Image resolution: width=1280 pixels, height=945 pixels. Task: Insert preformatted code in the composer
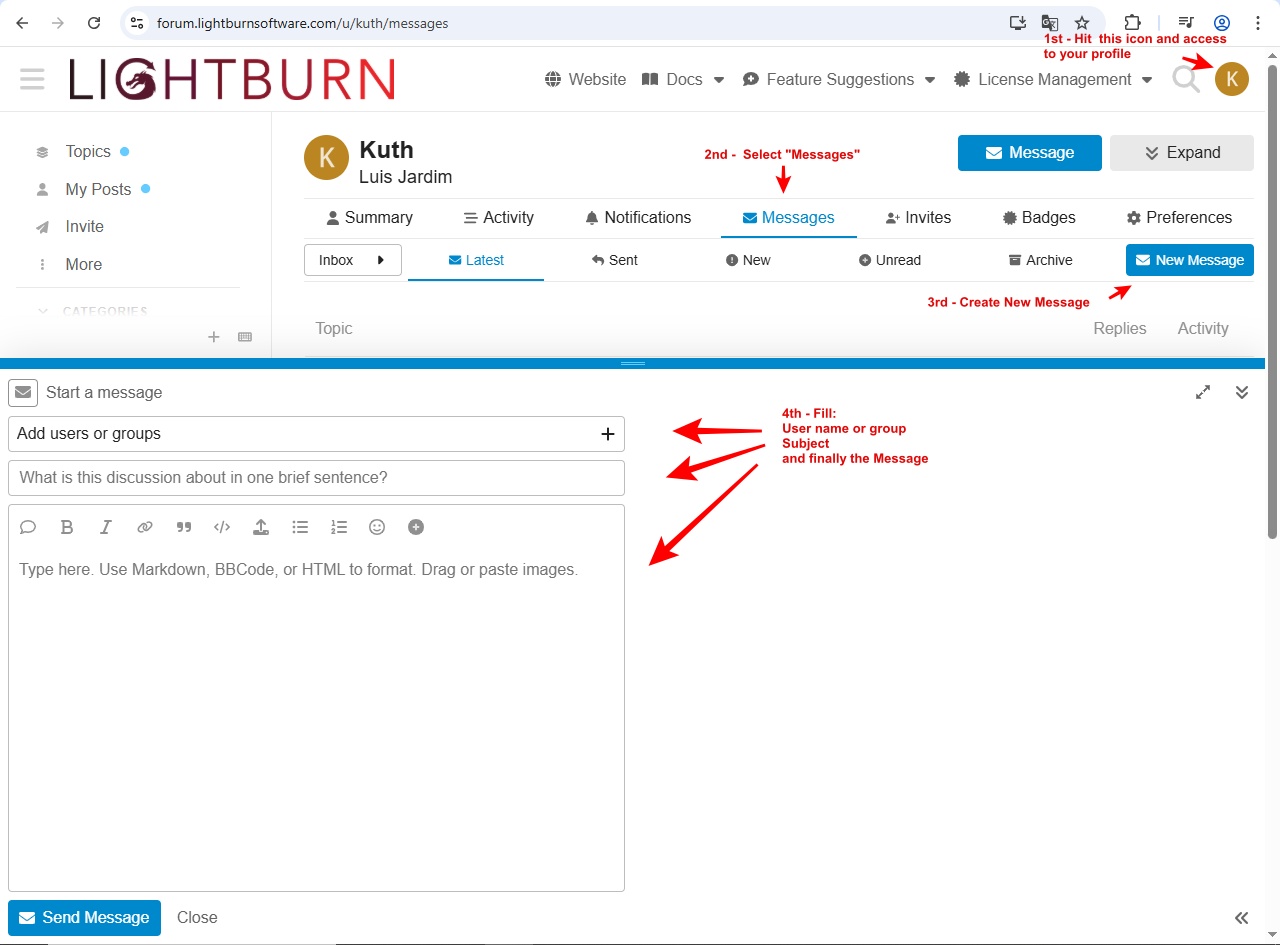tap(222, 527)
